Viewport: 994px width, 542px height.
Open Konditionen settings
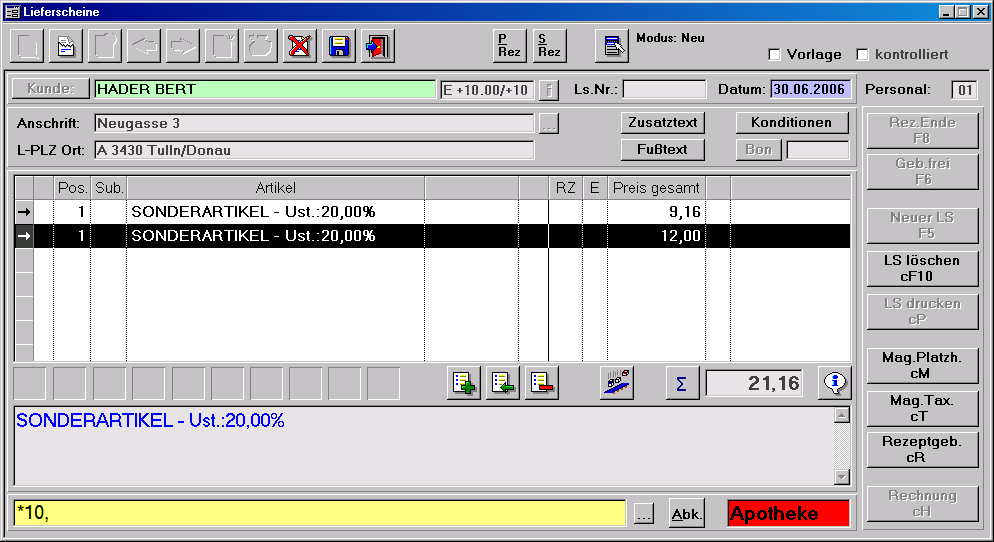point(792,123)
